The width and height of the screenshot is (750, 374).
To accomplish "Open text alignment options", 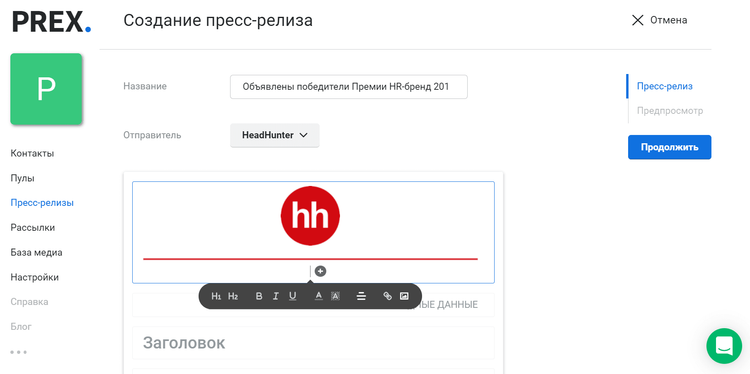I will click(361, 297).
